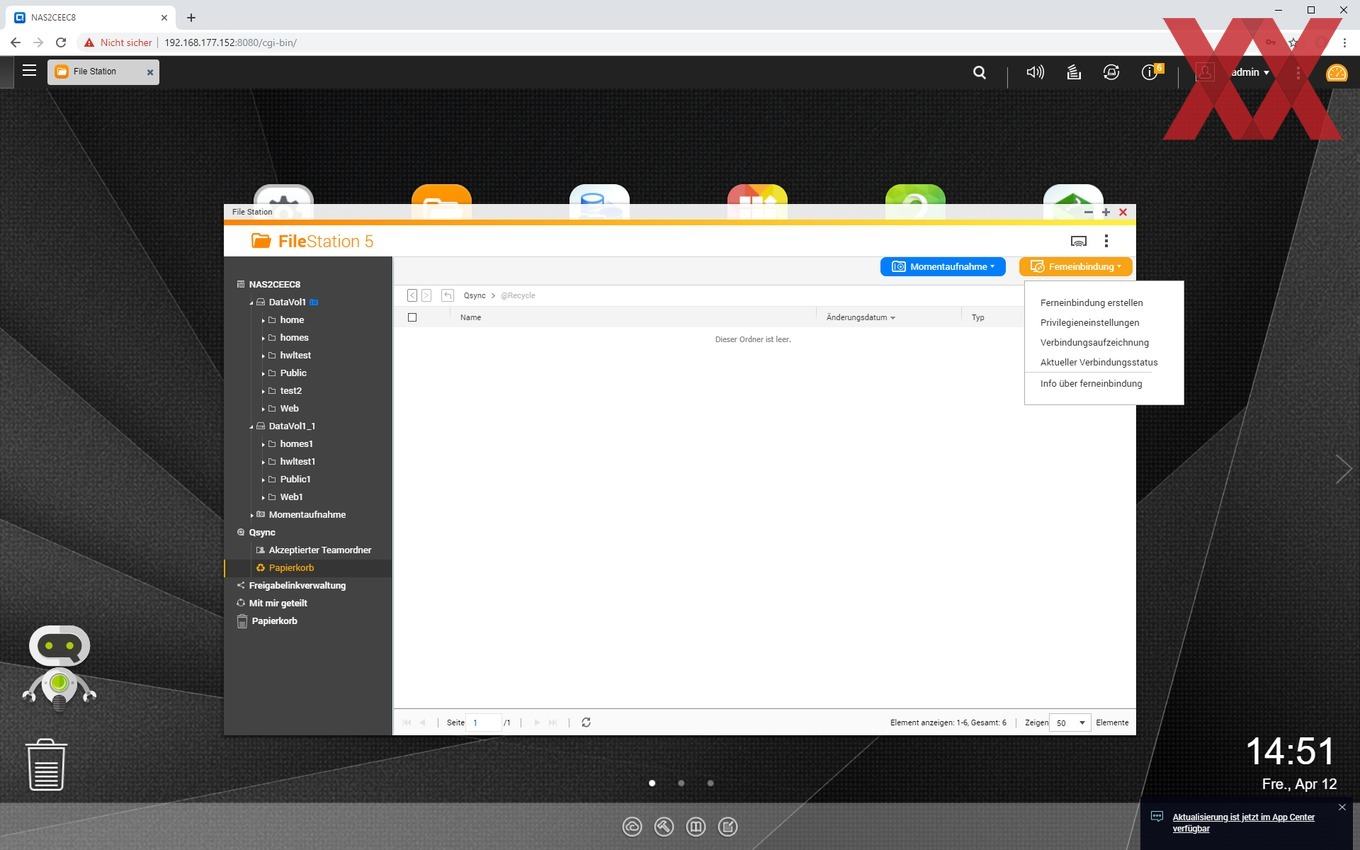Expand the Momentaufnahme tree node
This screenshot has width=1360, height=850.
click(x=252, y=515)
